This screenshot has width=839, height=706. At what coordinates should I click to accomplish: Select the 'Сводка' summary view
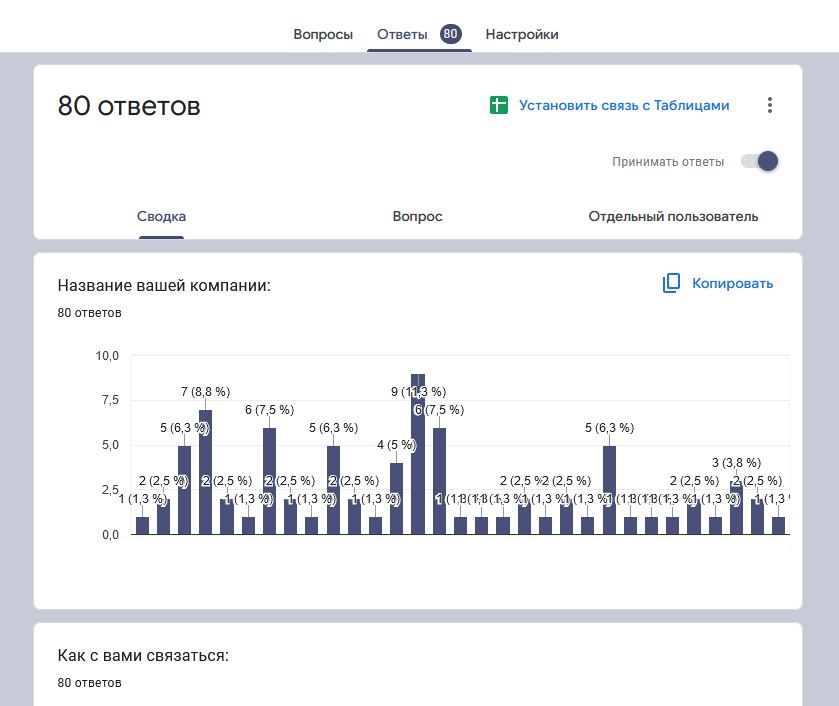(x=161, y=216)
